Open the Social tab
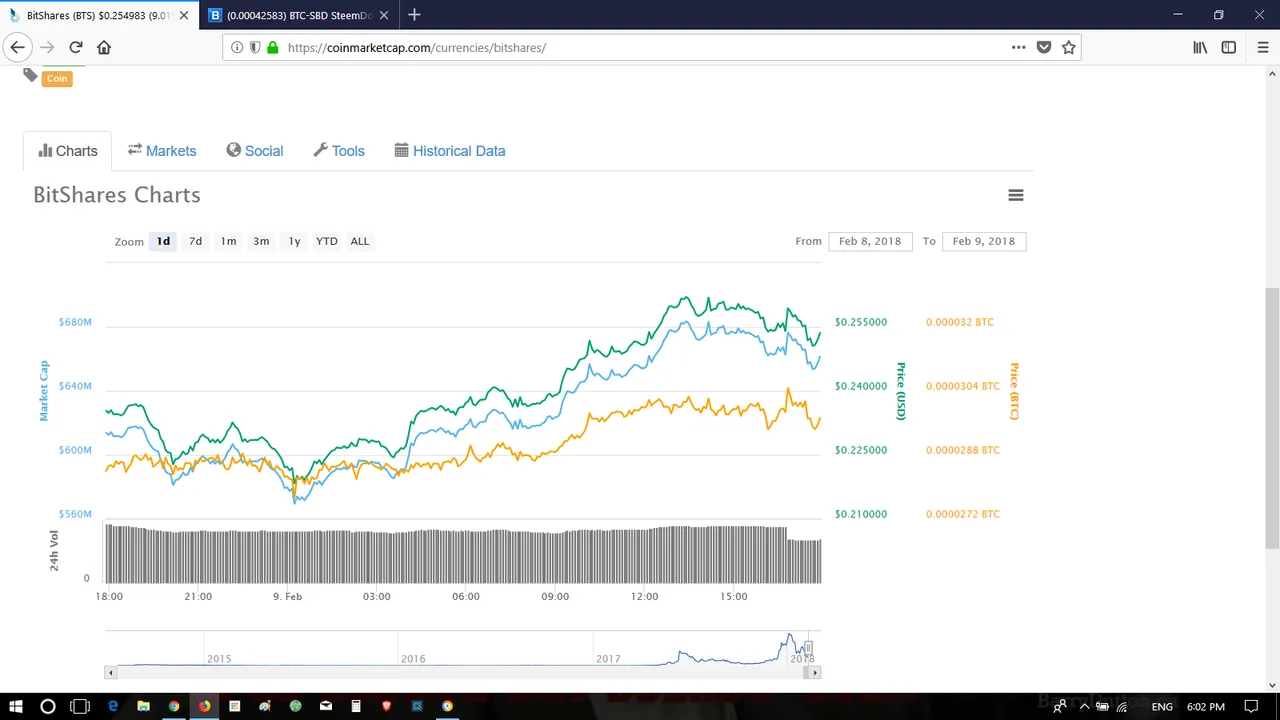The width and height of the screenshot is (1280, 720). (x=255, y=151)
